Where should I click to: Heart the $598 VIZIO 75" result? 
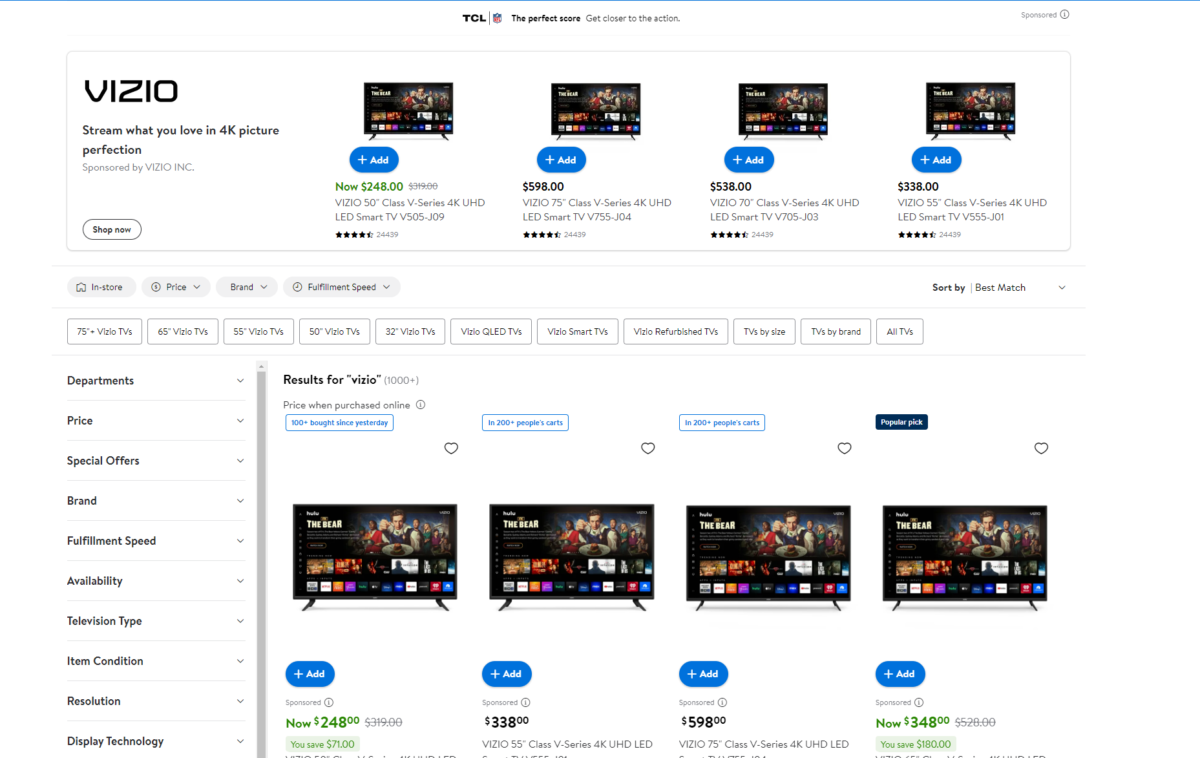pyautogui.click(x=844, y=449)
